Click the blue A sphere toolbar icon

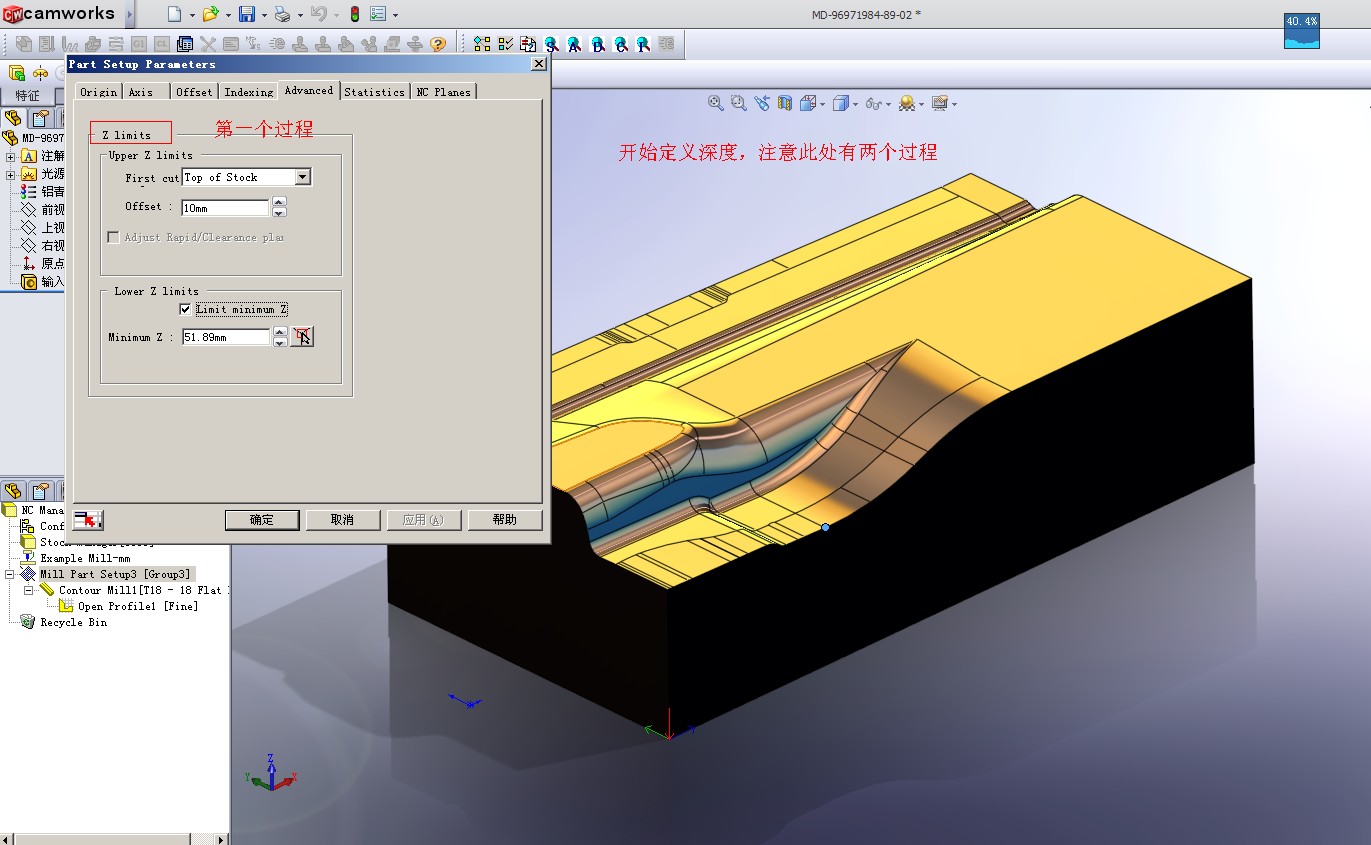(575, 44)
